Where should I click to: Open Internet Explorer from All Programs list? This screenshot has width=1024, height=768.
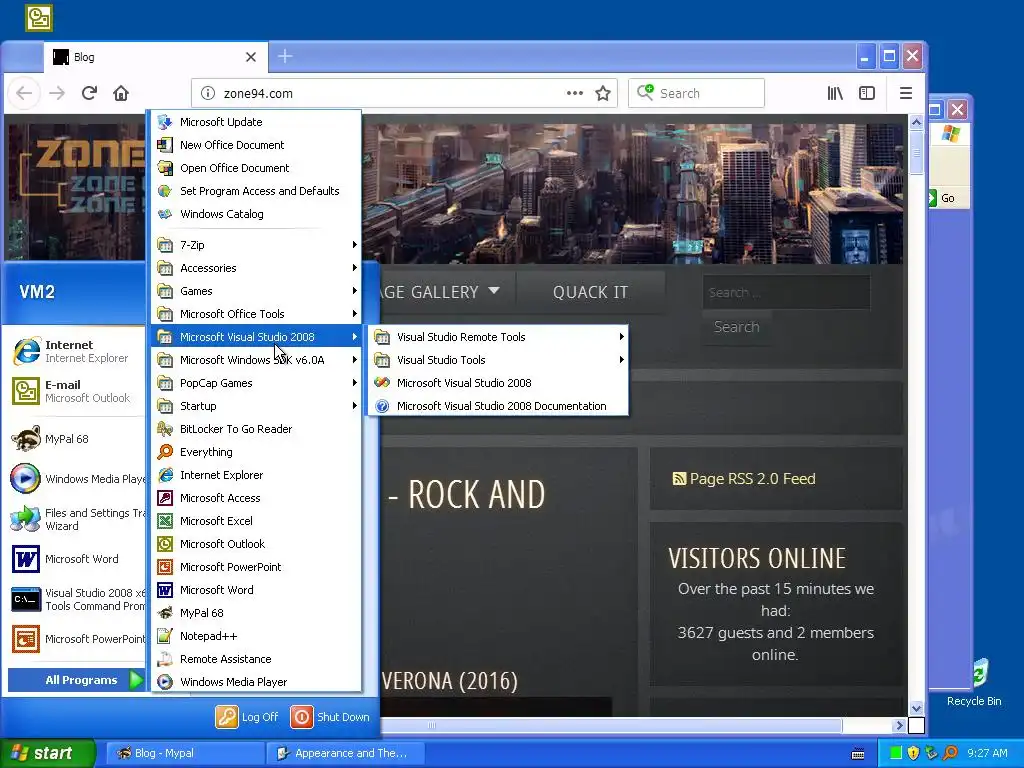256,475
